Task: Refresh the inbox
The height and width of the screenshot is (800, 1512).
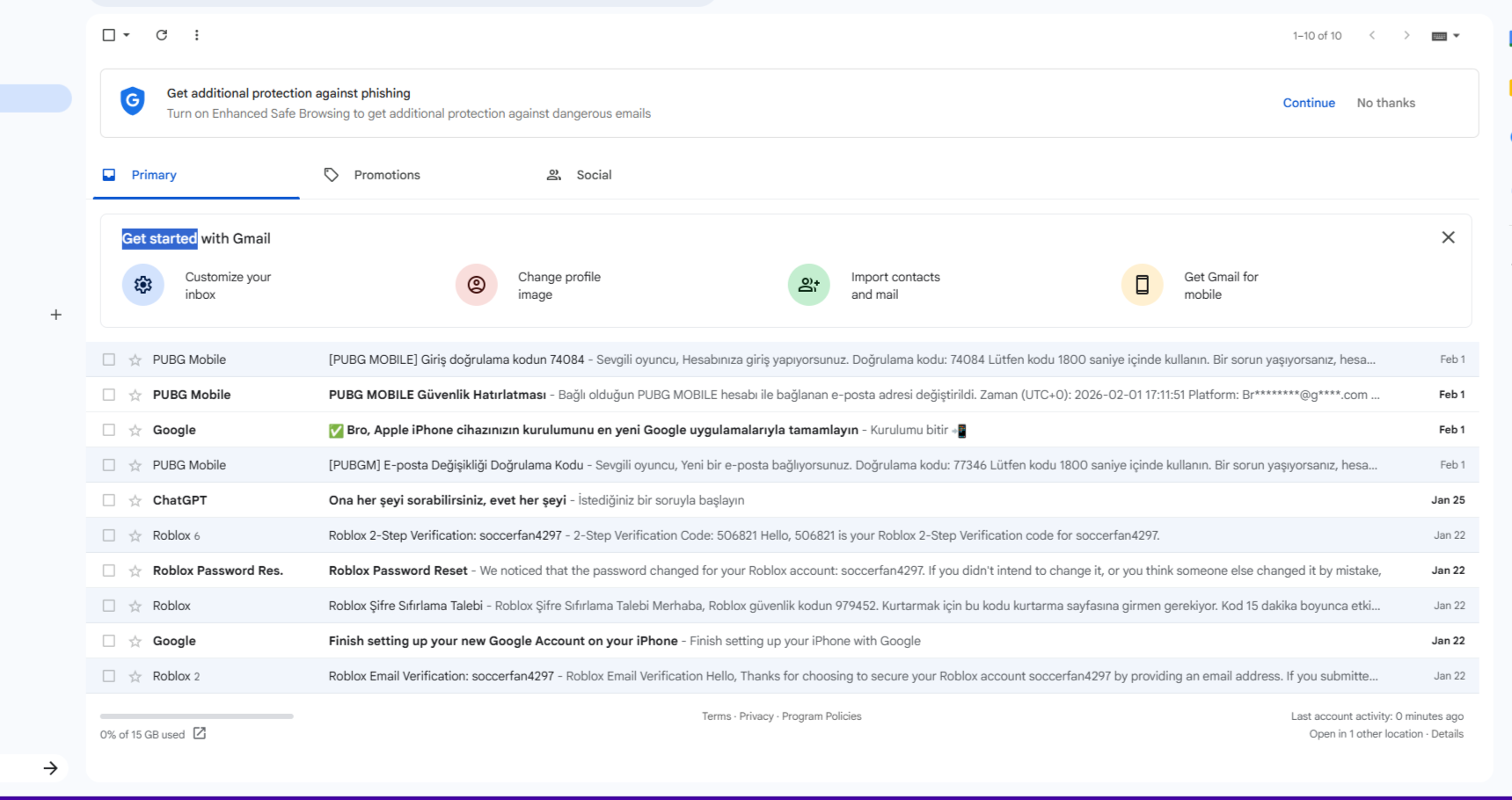Action: click(162, 35)
